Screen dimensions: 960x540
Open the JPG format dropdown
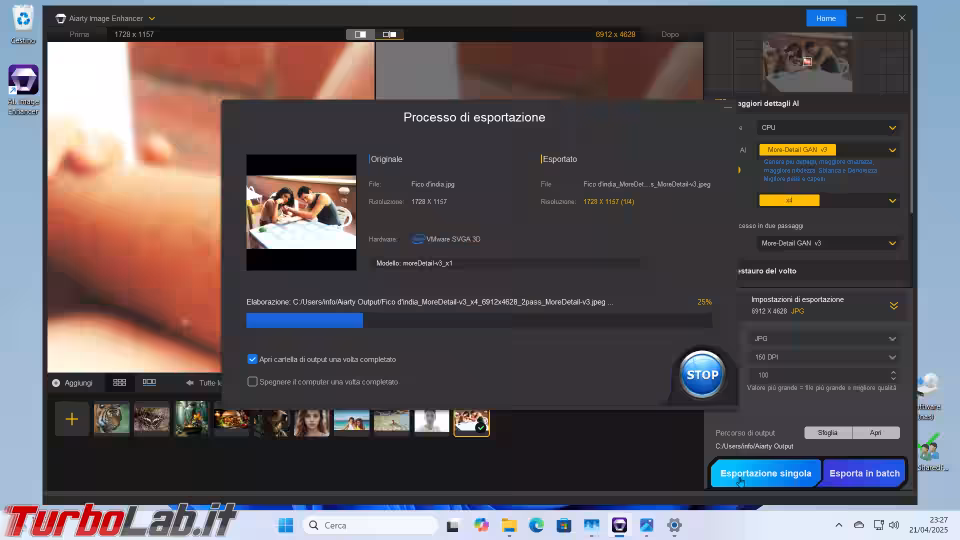(x=824, y=339)
